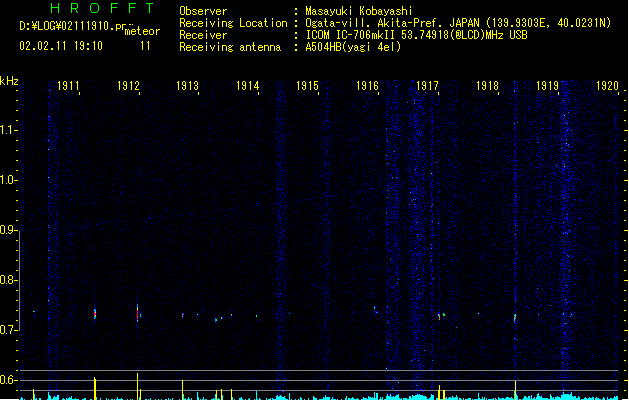Image resolution: width=629 pixels, height=400 pixels.
Task: Click the HROFFT title text
Action: pyautogui.click(x=102, y=8)
